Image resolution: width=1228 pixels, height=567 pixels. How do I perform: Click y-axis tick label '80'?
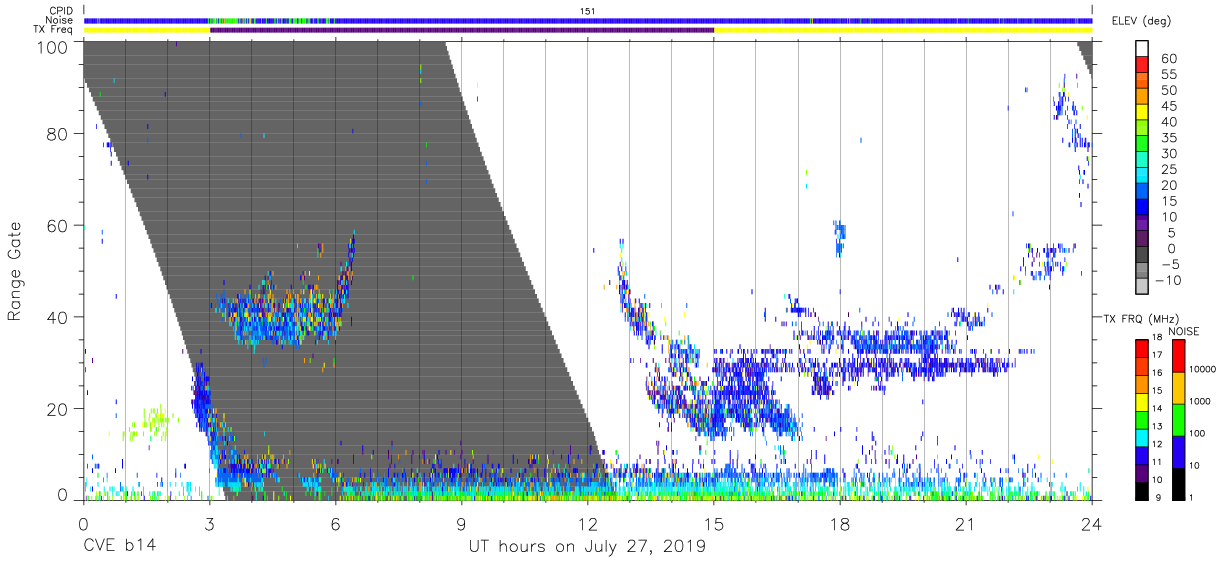pos(57,134)
